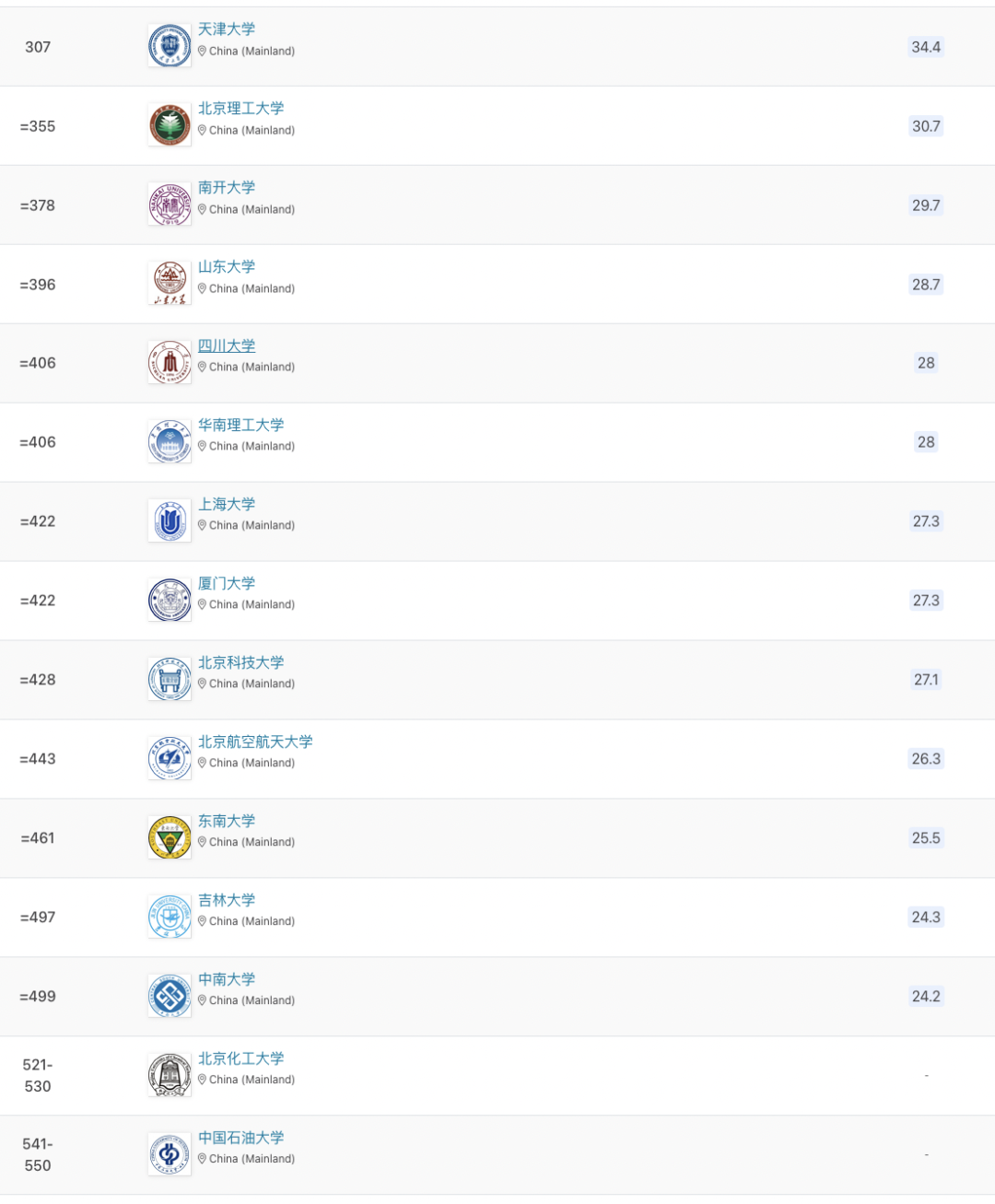Viewport: 995px width, 1204px height.
Task: Click the =443 rank cell
Action: pyautogui.click(x=38, y=759)
